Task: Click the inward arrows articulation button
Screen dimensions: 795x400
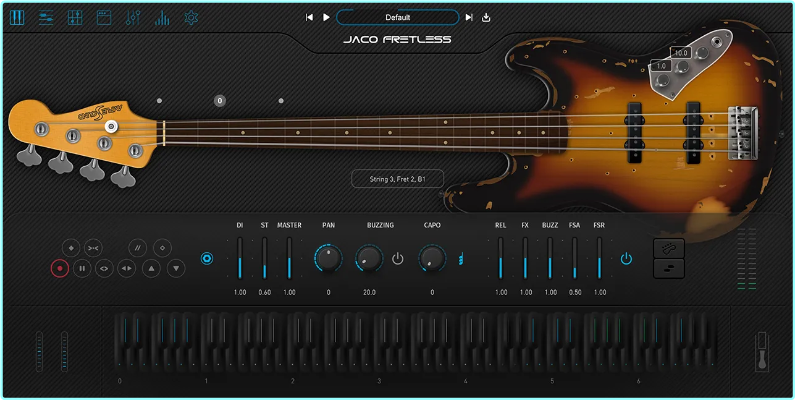Action: [x=93, y=248]
